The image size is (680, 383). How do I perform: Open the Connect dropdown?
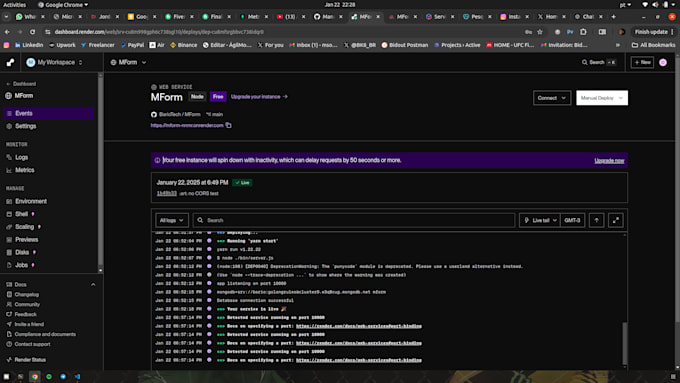click(552, 98)
